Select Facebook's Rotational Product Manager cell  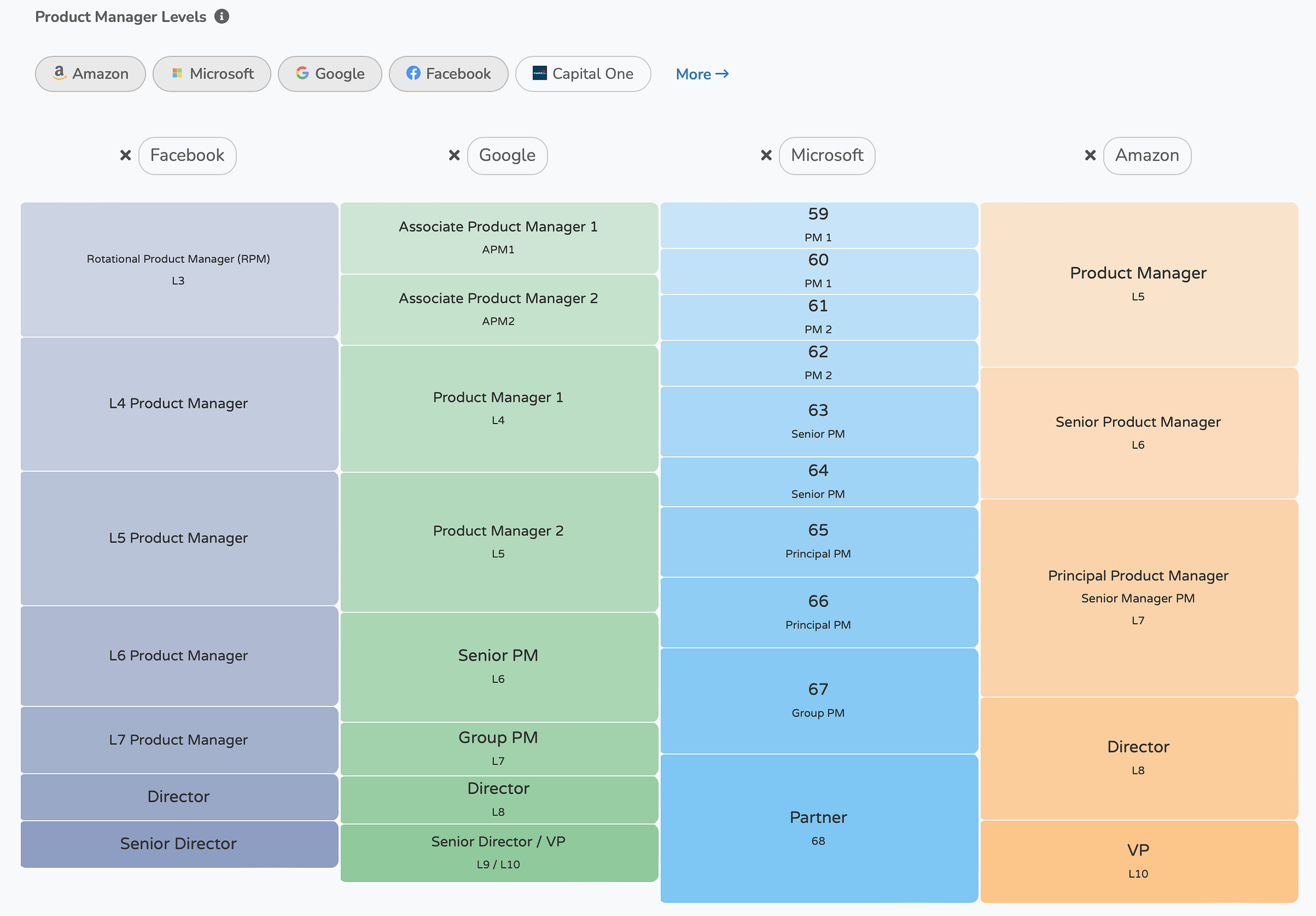[178, 269]
